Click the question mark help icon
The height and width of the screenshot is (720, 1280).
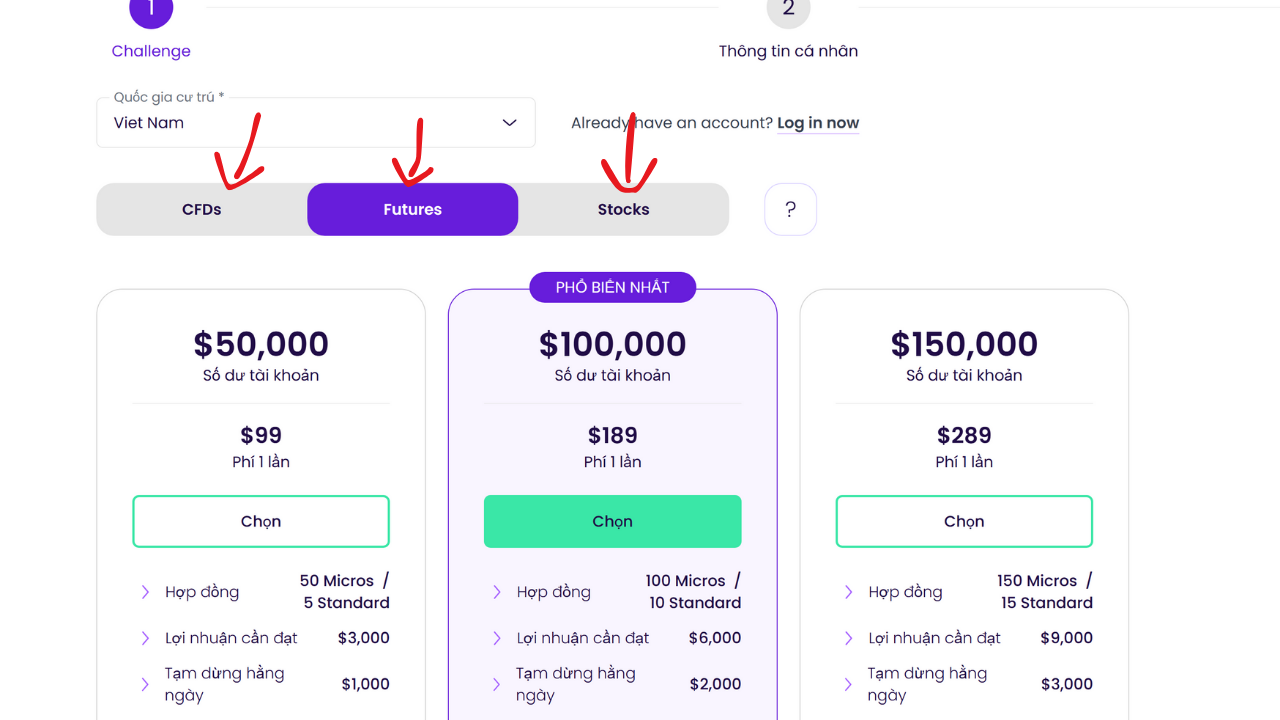coord(790,209)
